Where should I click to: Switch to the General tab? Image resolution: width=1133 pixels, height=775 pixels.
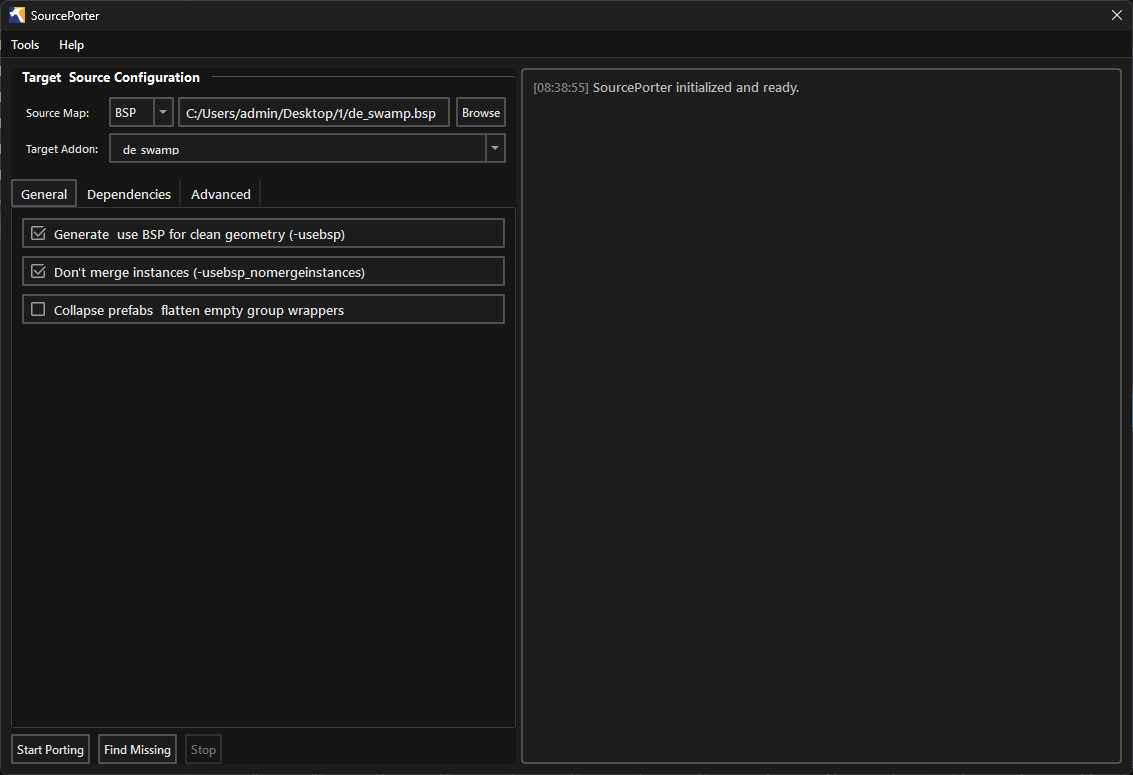tap(44, 194)
